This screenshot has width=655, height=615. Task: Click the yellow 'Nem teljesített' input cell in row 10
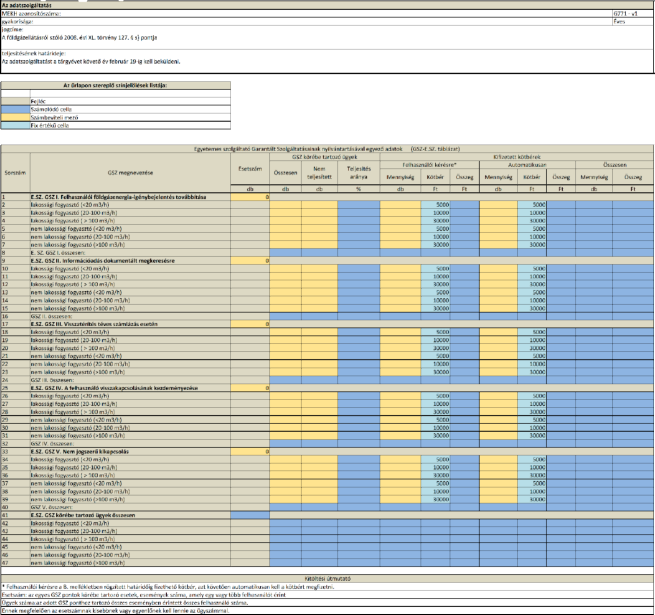pos(319,269)
